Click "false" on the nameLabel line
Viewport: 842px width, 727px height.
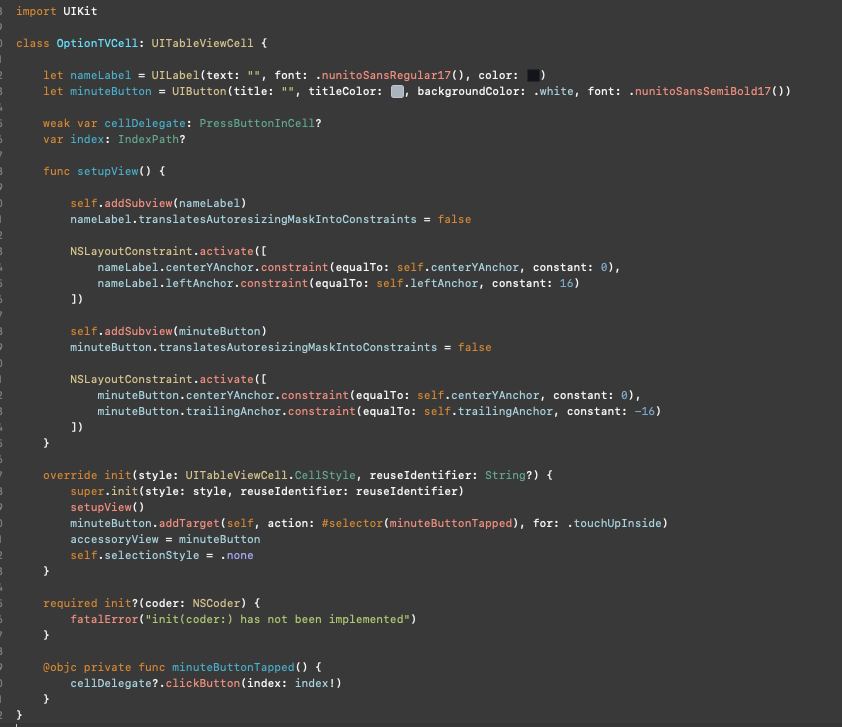[x=454, y=220]
